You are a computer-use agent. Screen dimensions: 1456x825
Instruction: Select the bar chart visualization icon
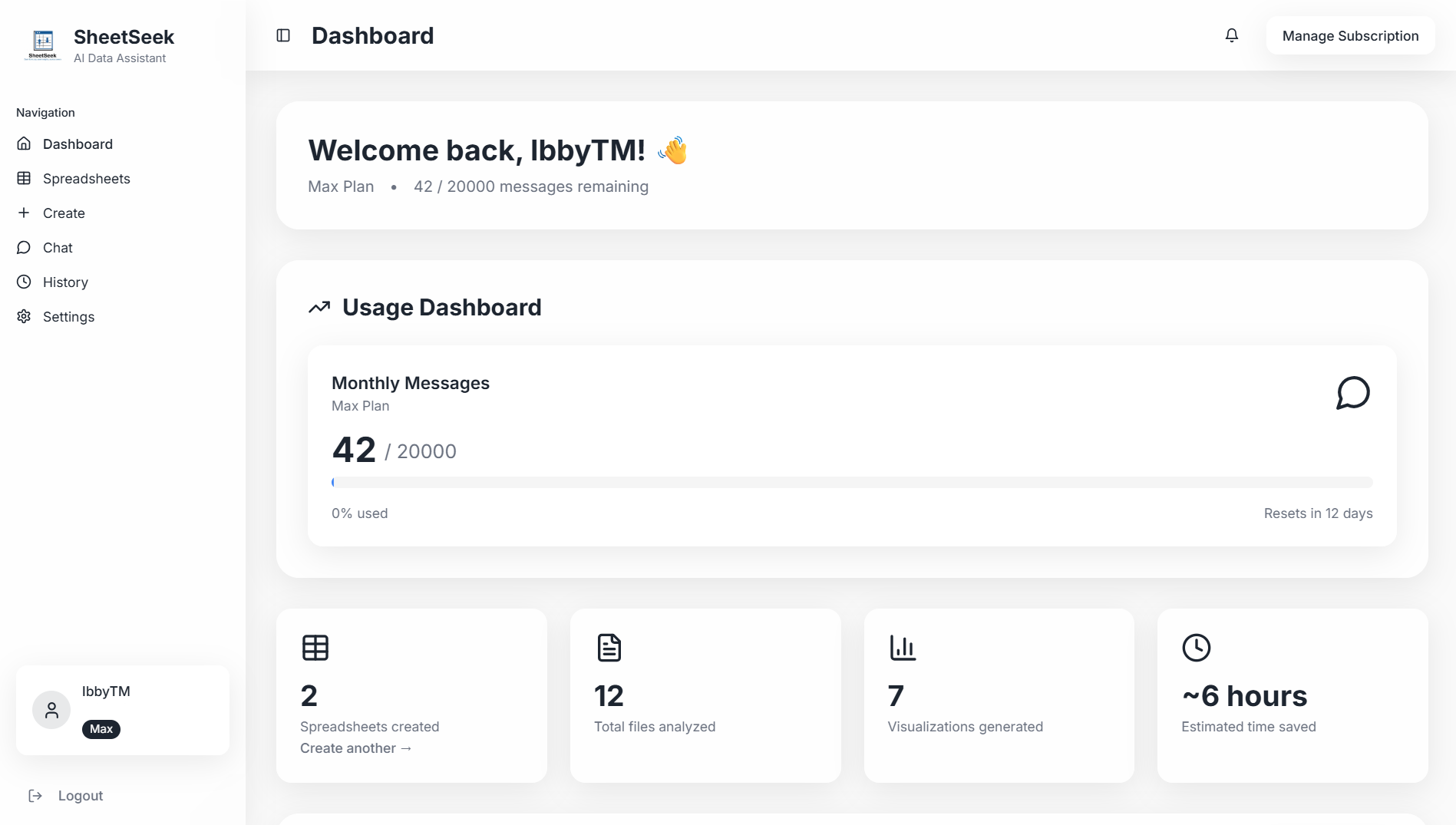pyautogui.click(x=903, y=647)
